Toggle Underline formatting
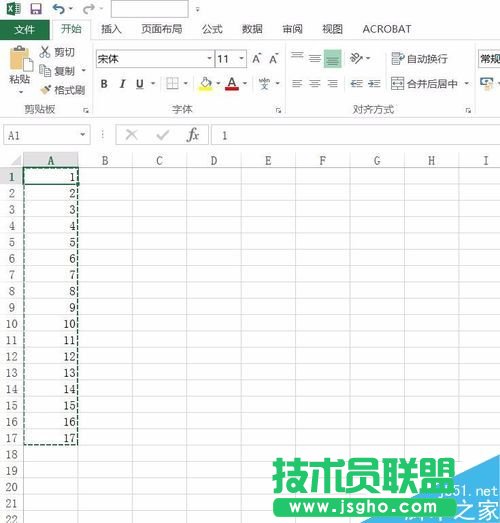This screenshot has width=500, height=523. 140,83
